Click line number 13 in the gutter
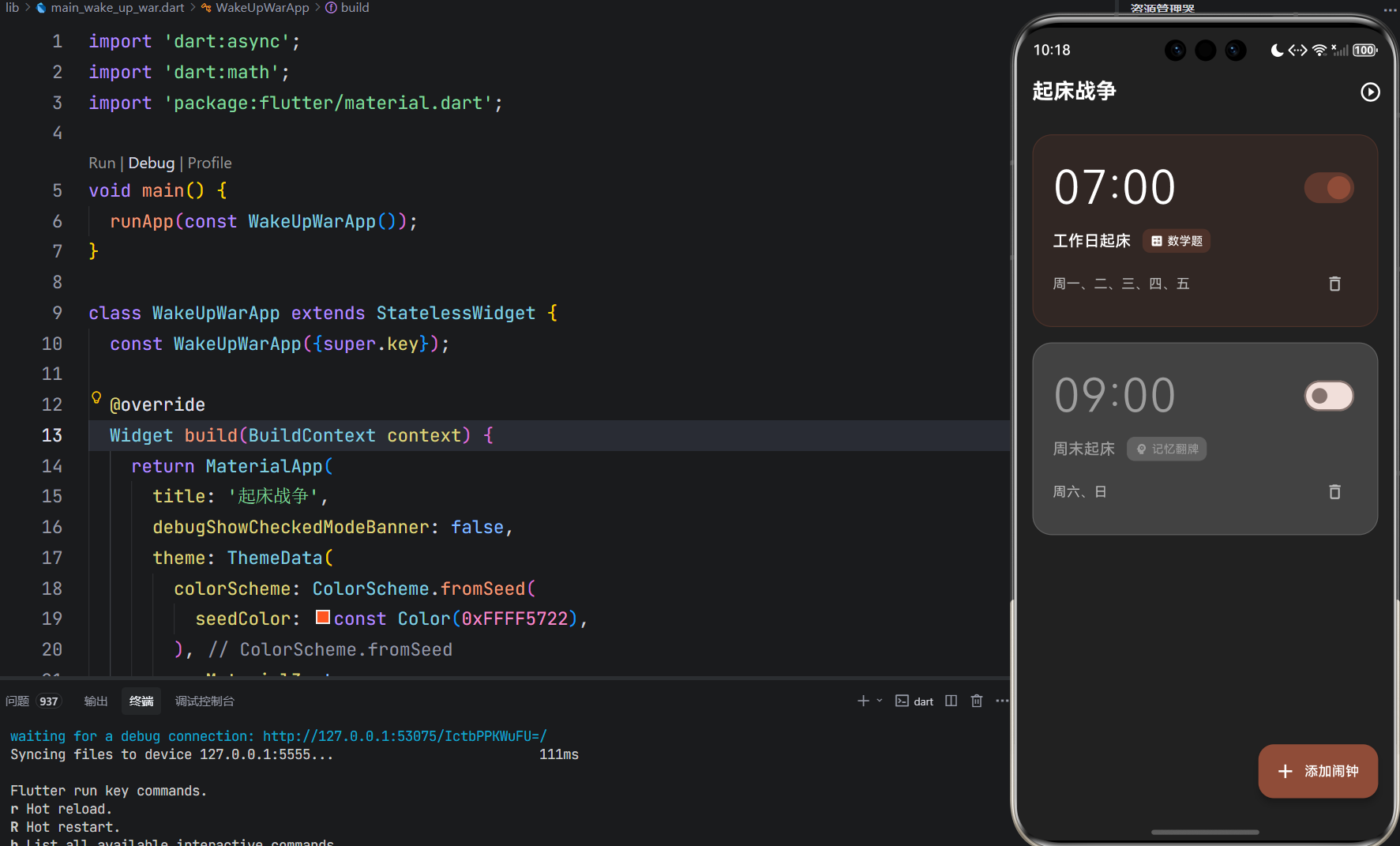 (x=51, y=435)
